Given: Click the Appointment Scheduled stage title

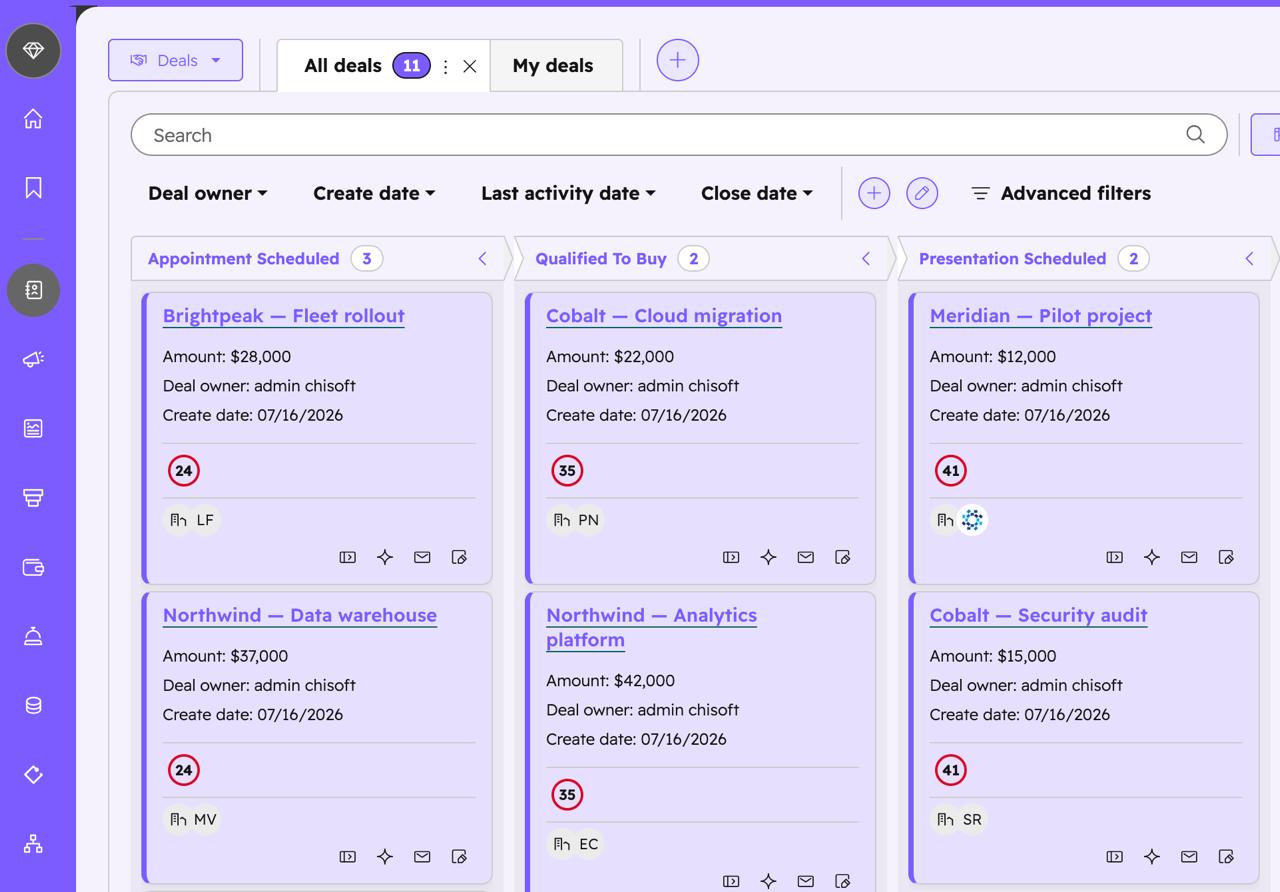Looking at the screenshot, I should 244,259.
